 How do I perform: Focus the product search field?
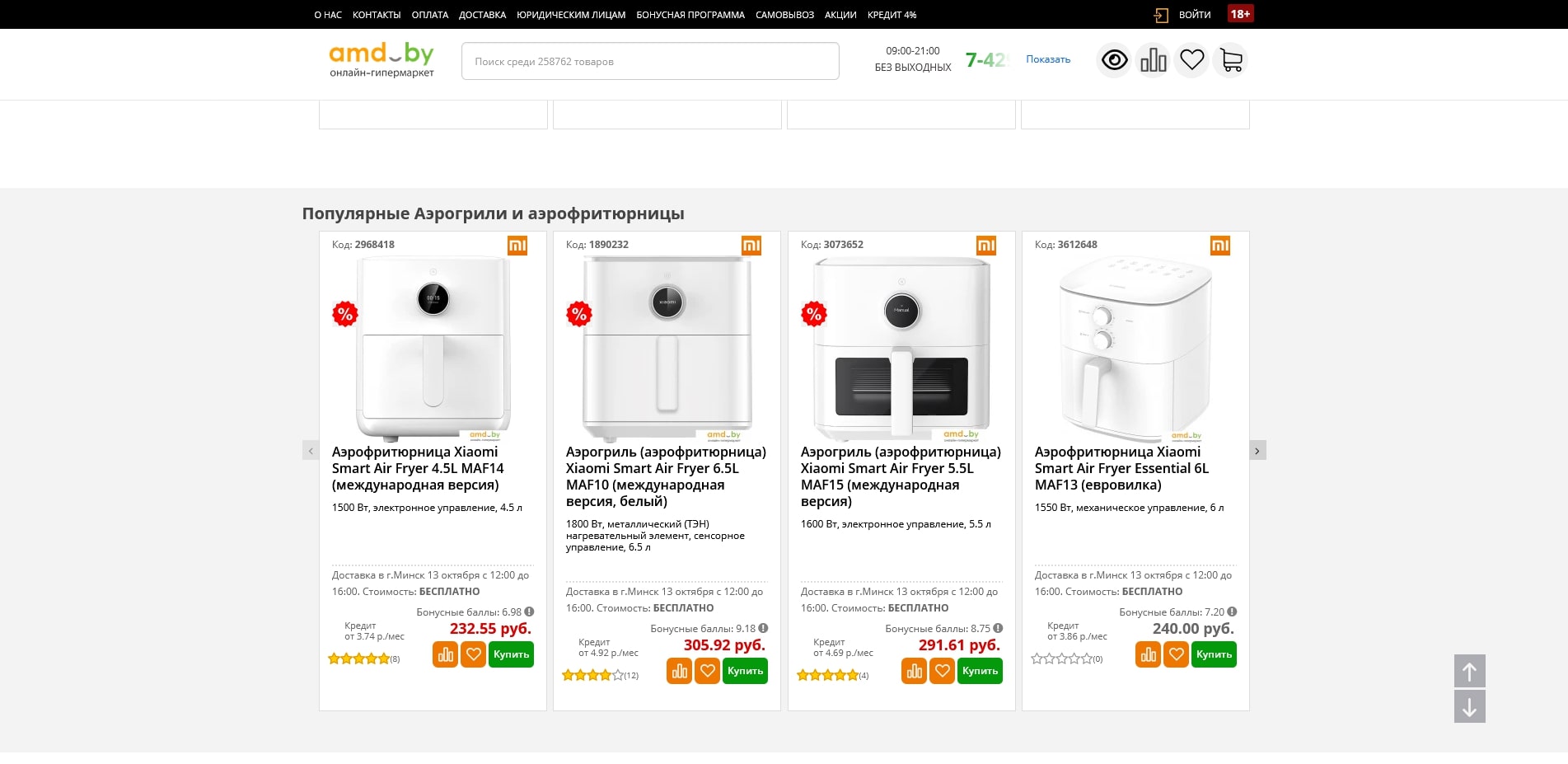pyautogui.click(x=649, y=61)
